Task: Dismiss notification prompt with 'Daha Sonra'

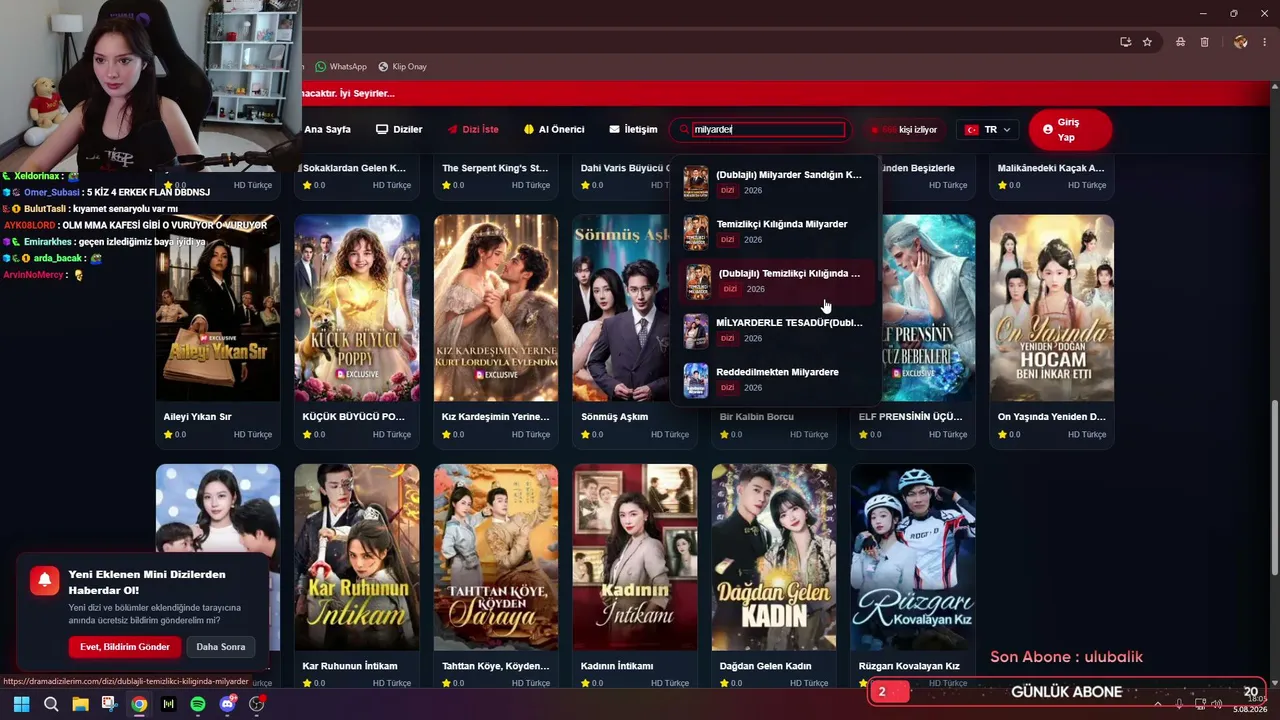Action: tap(221, 647)
